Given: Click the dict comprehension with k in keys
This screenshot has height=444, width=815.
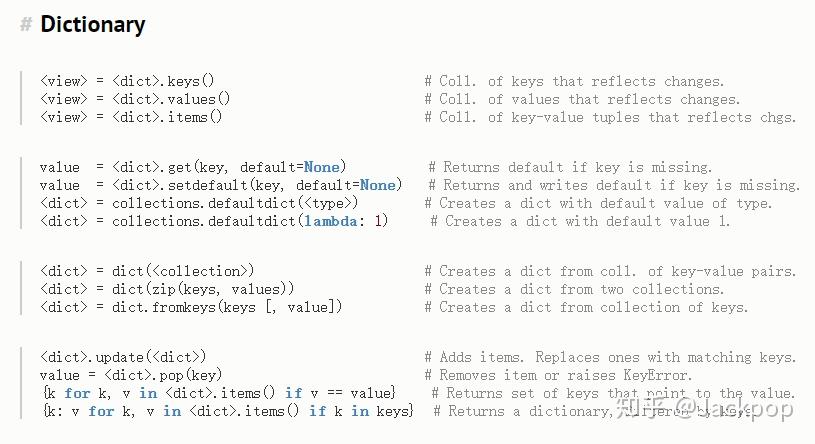Looking at the screenshot, I should click(227, 411).
